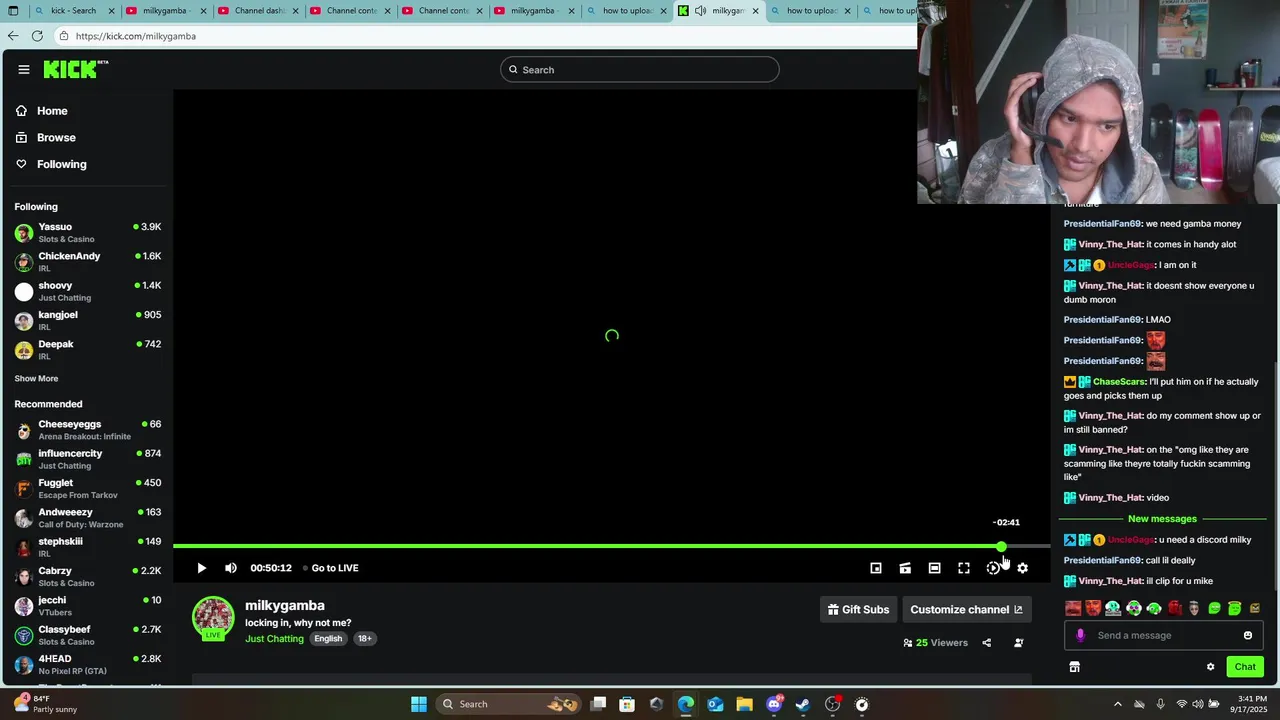Screen dimensions: 1280x720
Task: Open File Explorer from the taskbar
Action: [744, 704]
